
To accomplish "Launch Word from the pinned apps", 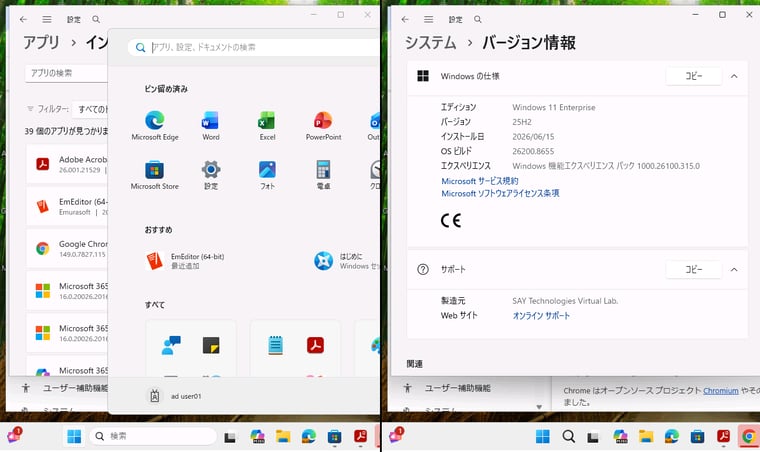I will 210,125.
